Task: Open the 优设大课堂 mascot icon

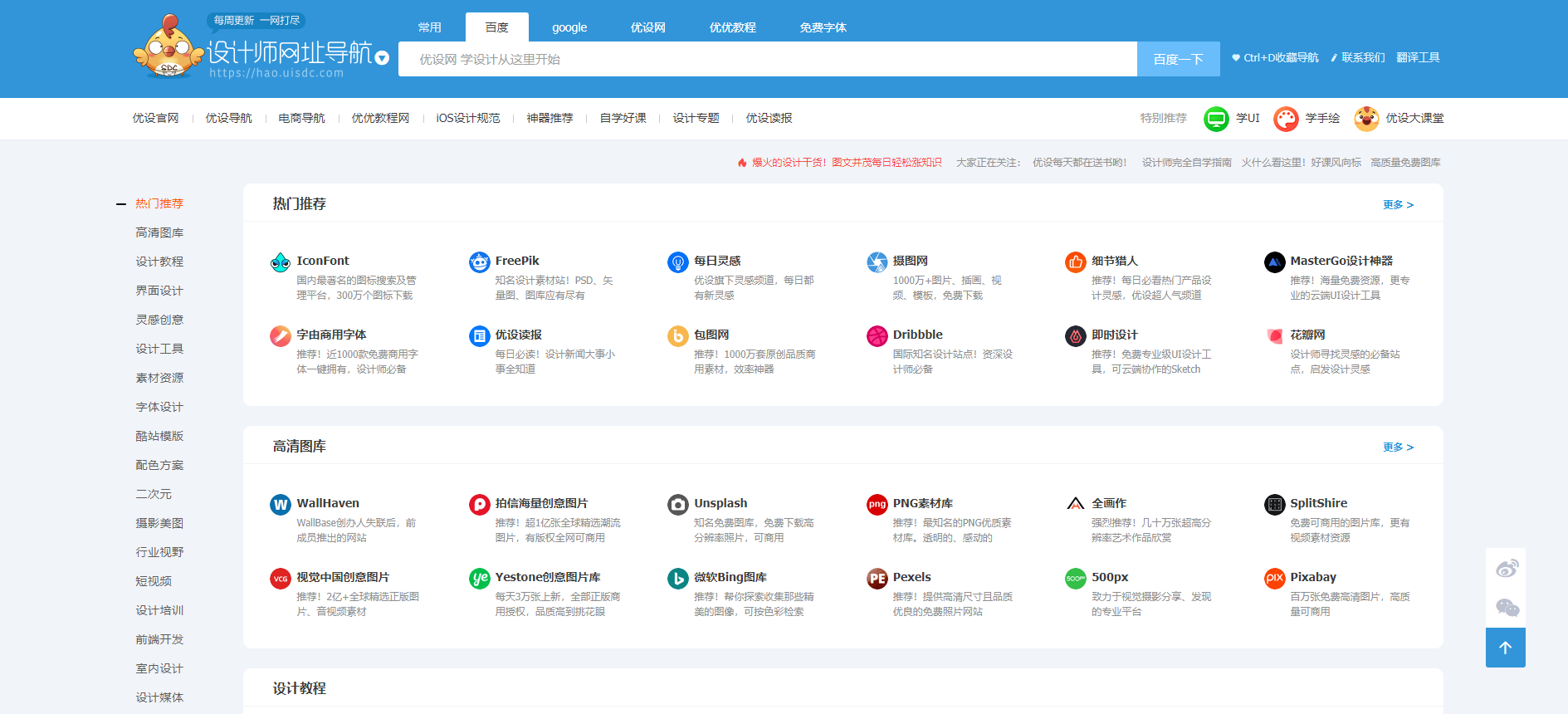Action: pos(1366,119)
